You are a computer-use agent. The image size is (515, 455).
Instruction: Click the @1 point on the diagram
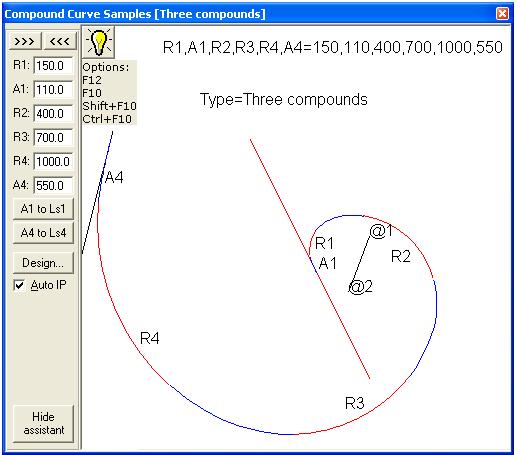(x=381, y=231)
